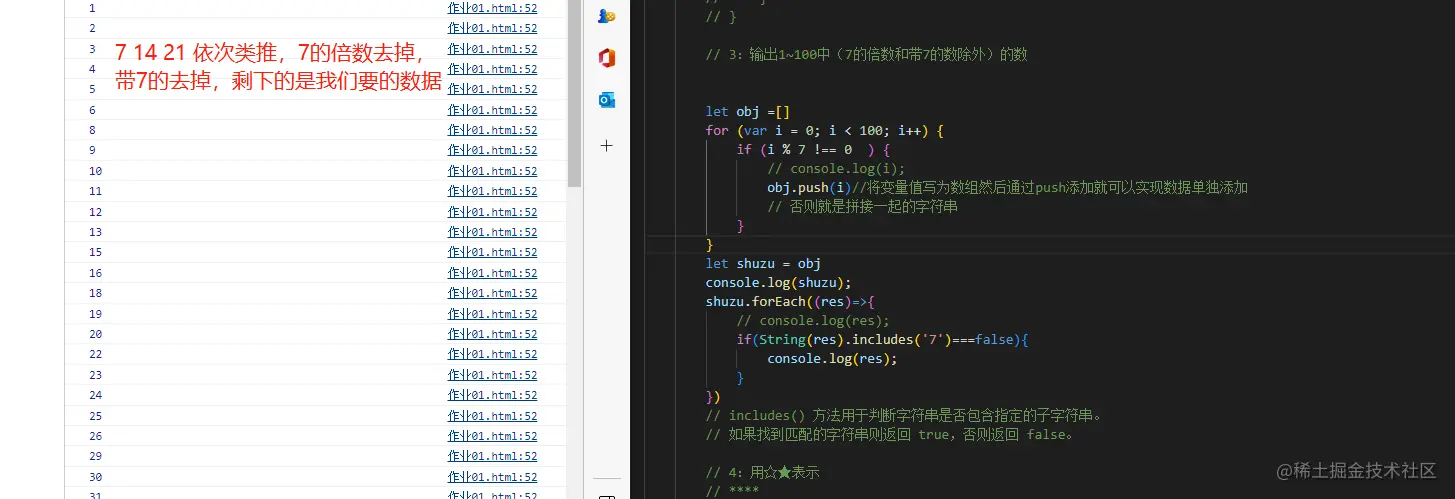Click the '// ****' comment line
Image resolution: width=1455 pixels, height=499 pixels.
[x=732, y=491]
